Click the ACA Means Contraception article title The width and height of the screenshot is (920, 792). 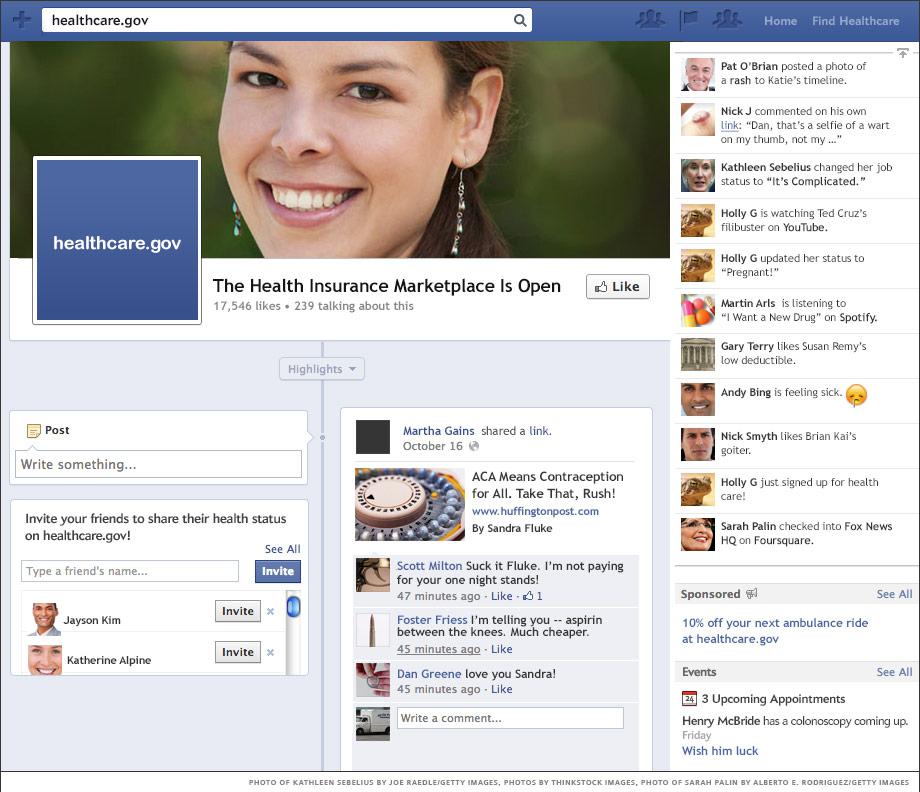(547, 485)
